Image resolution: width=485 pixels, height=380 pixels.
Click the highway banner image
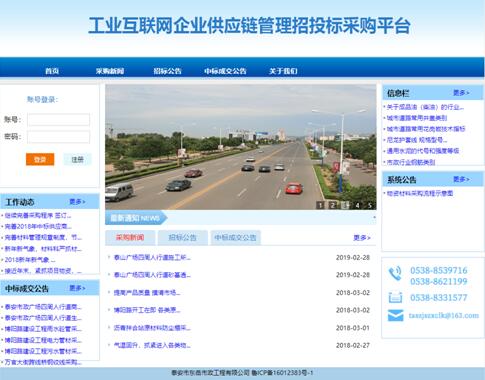tap(241, 147)
